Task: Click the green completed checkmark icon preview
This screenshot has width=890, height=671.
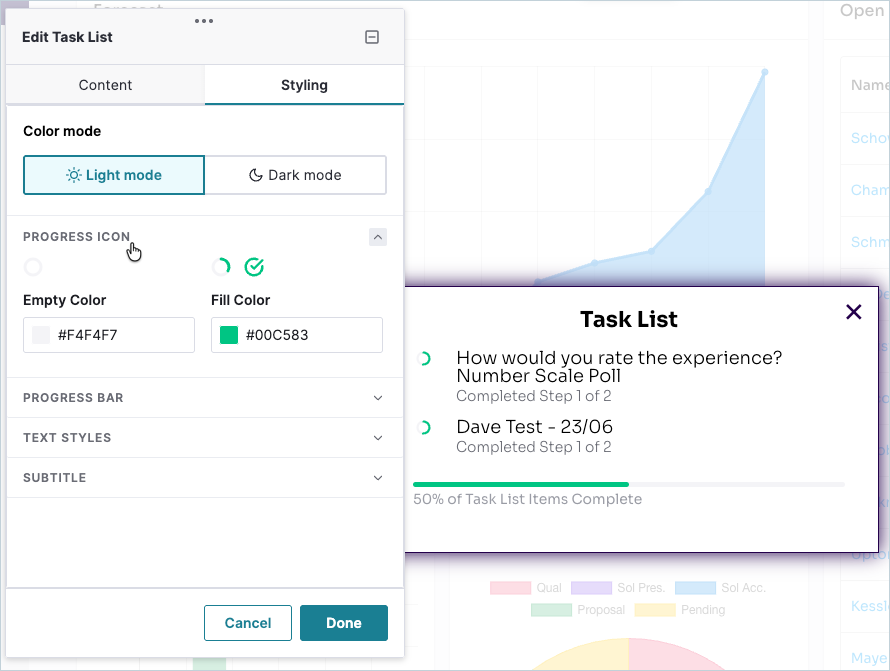Action: pyautogui.click(x=254, y=267)
